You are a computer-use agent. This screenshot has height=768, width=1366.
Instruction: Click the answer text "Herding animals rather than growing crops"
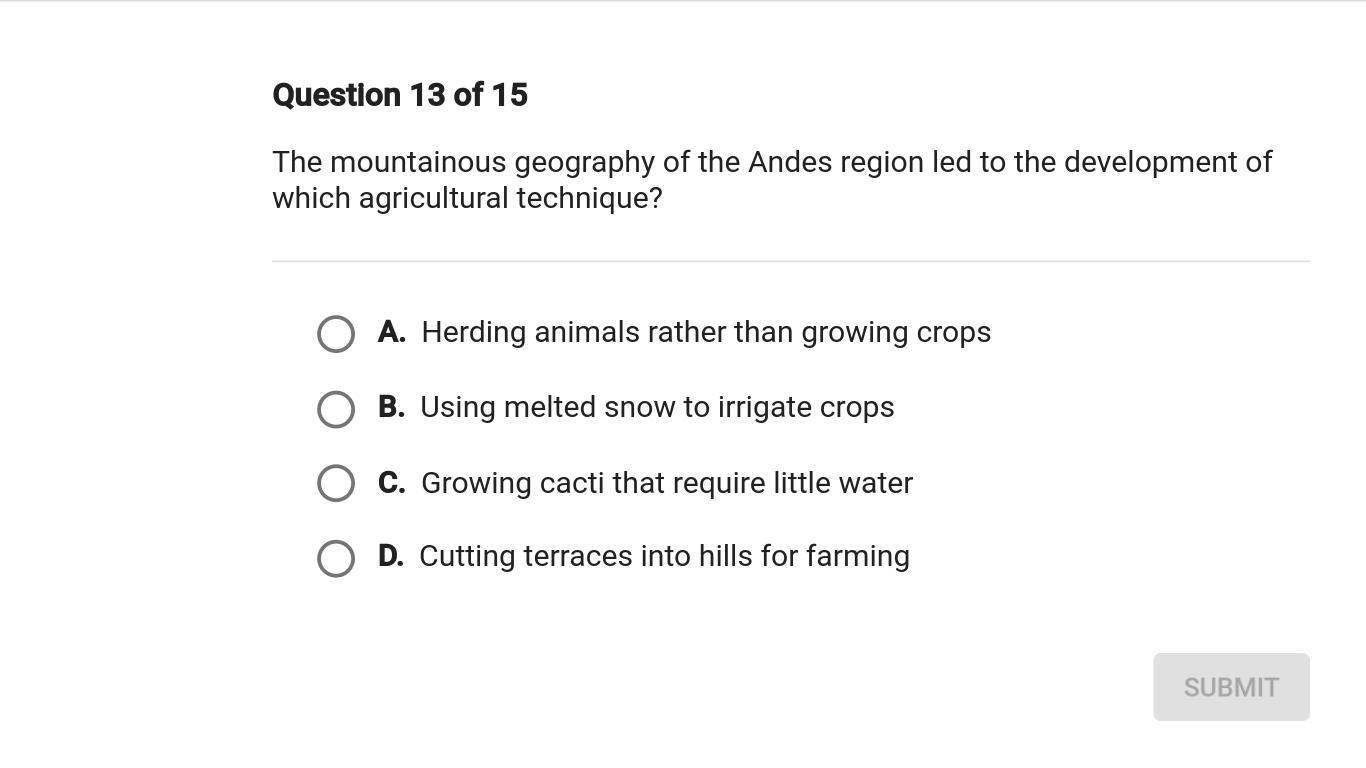(706, 332)
